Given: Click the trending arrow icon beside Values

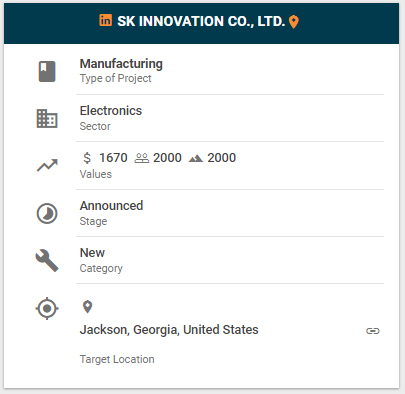Looking at the screenshot, I should pyautogui.click(x=47, y=165).
